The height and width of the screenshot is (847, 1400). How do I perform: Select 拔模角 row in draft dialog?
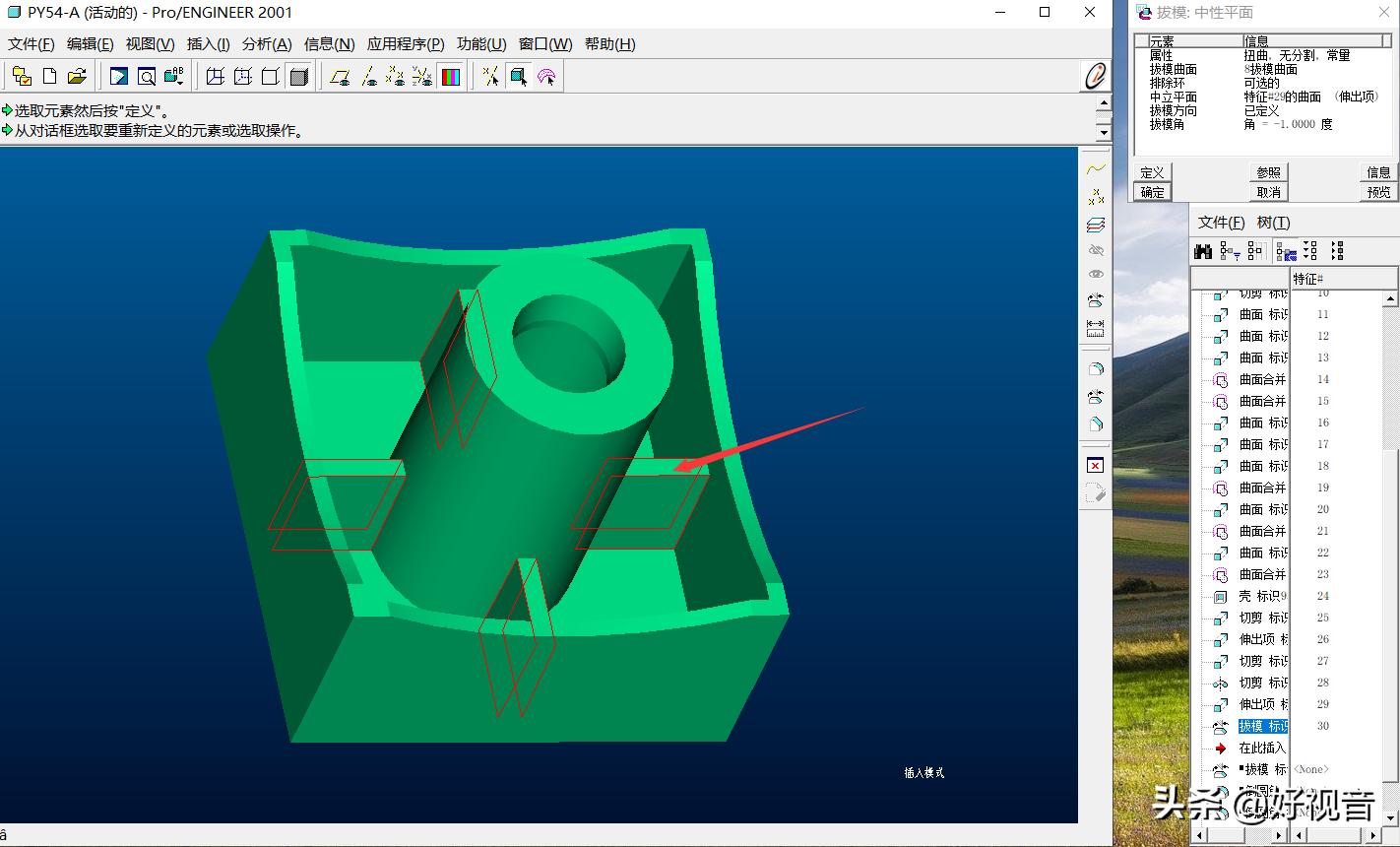[x=1167, y=124]
